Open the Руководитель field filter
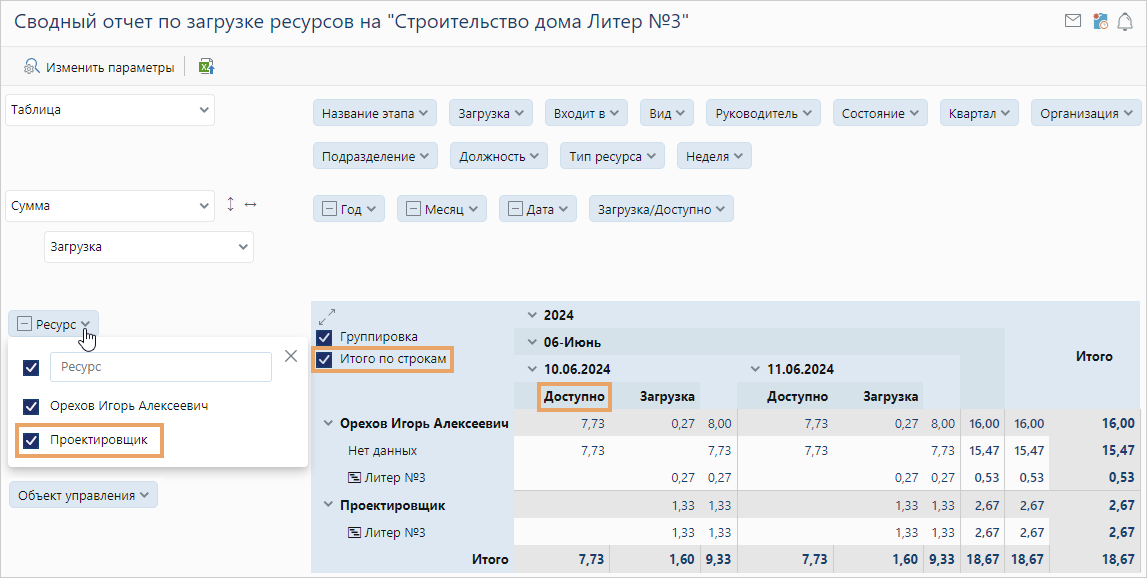The image size is (1147, 578). (x=763, y=114)
